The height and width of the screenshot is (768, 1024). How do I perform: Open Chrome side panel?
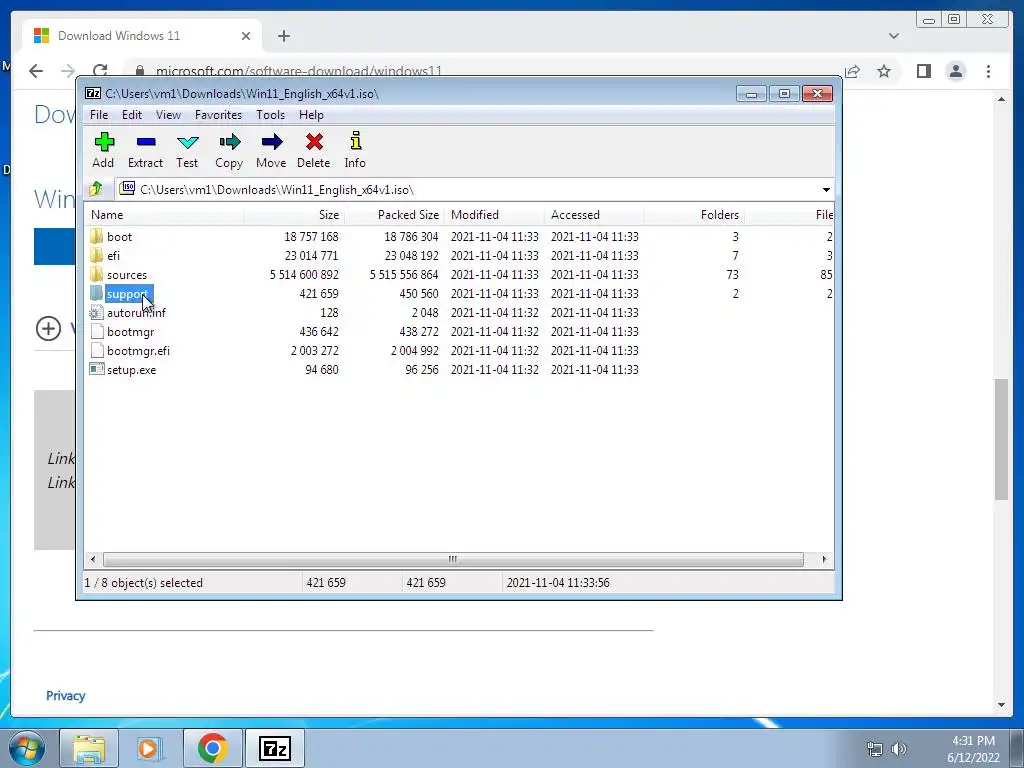(x=923, y=71)
